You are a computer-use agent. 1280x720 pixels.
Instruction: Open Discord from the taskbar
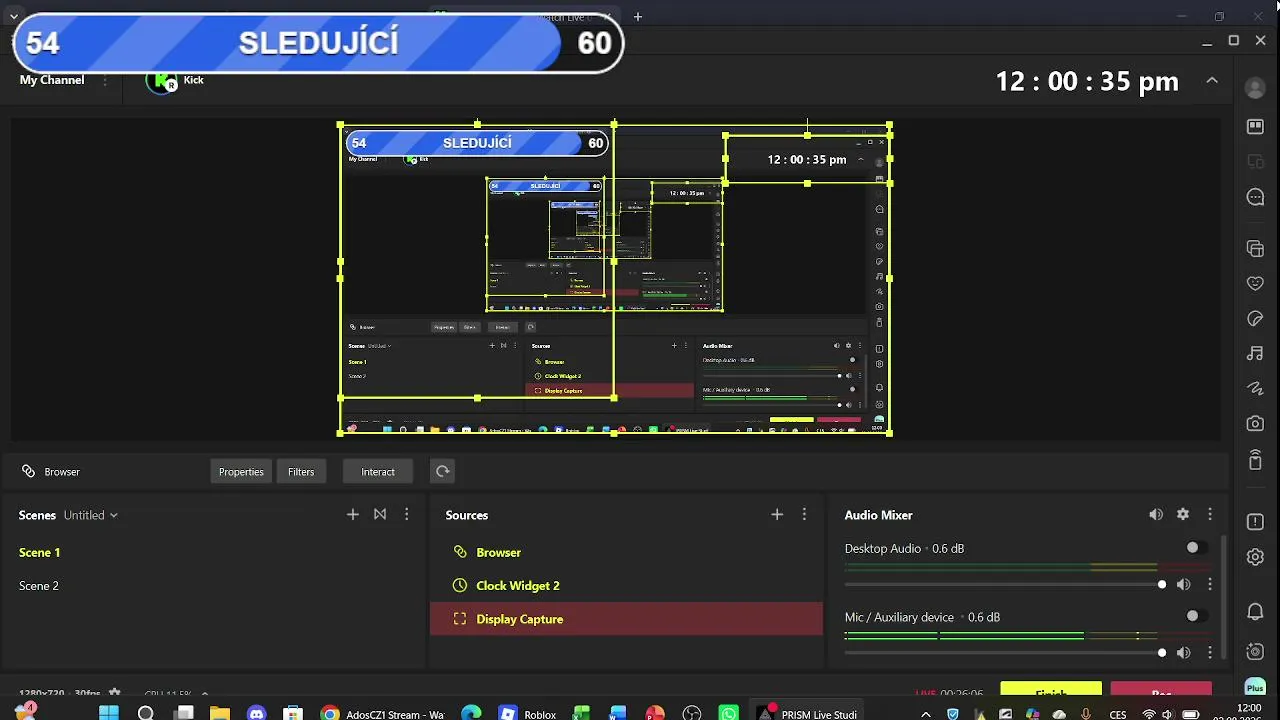tap(257, 713)
